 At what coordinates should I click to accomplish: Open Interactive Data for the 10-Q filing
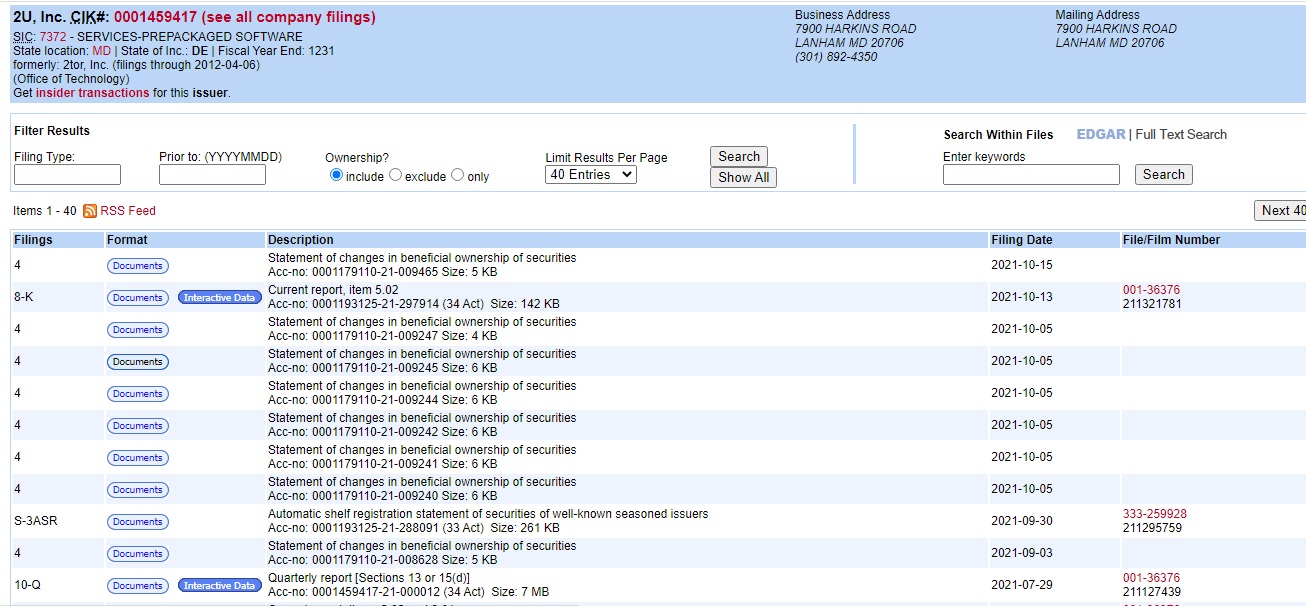[x=219, y=586]
